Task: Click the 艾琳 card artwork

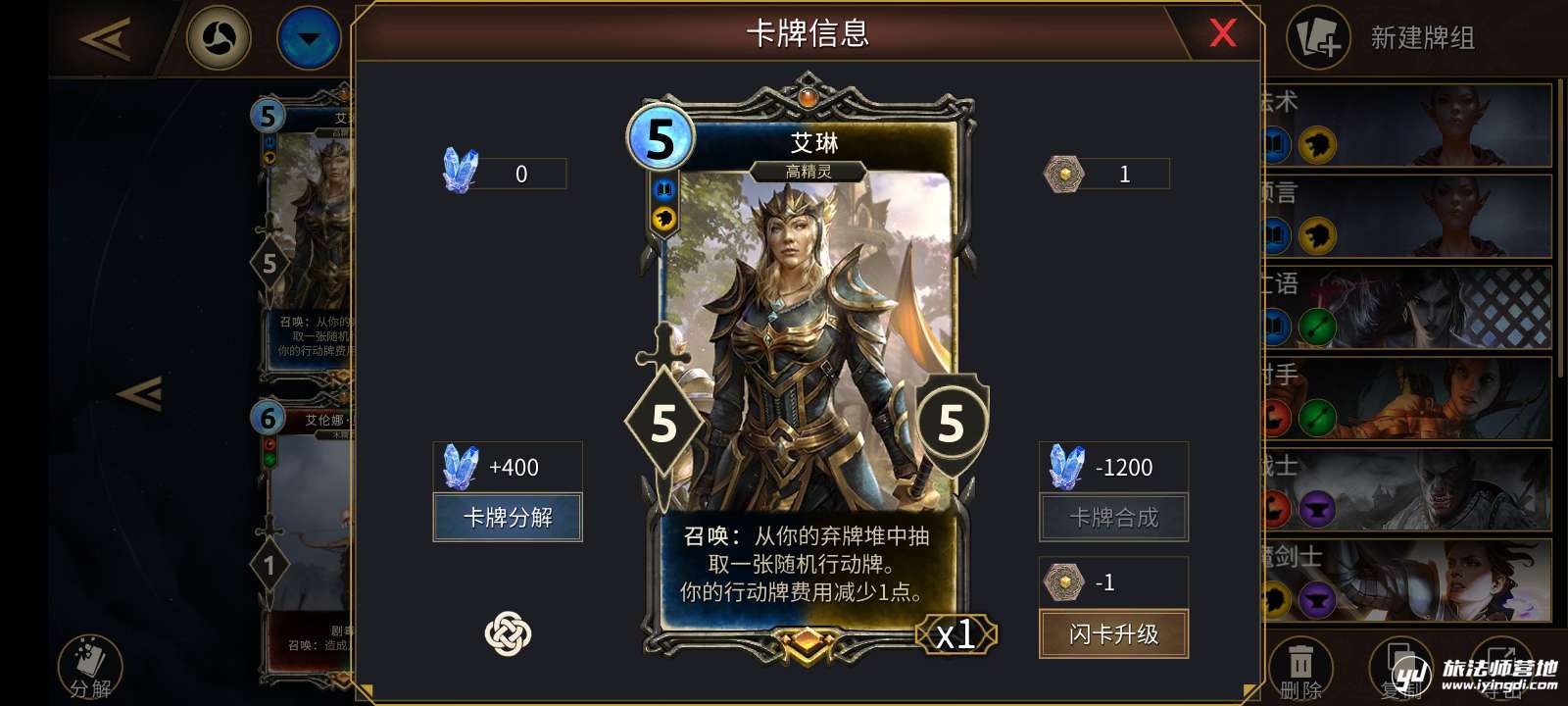Action: 806,343
